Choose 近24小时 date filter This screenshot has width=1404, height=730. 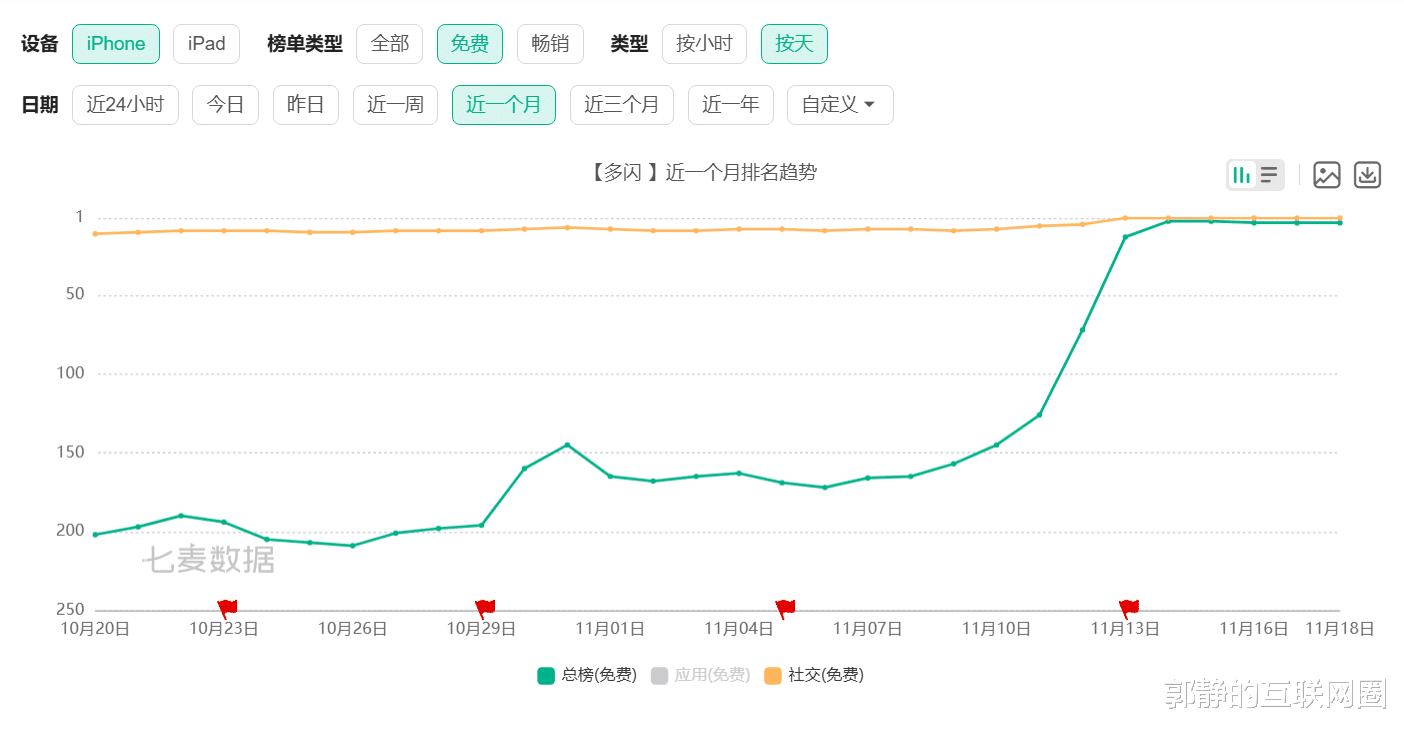tap(125, 105)
